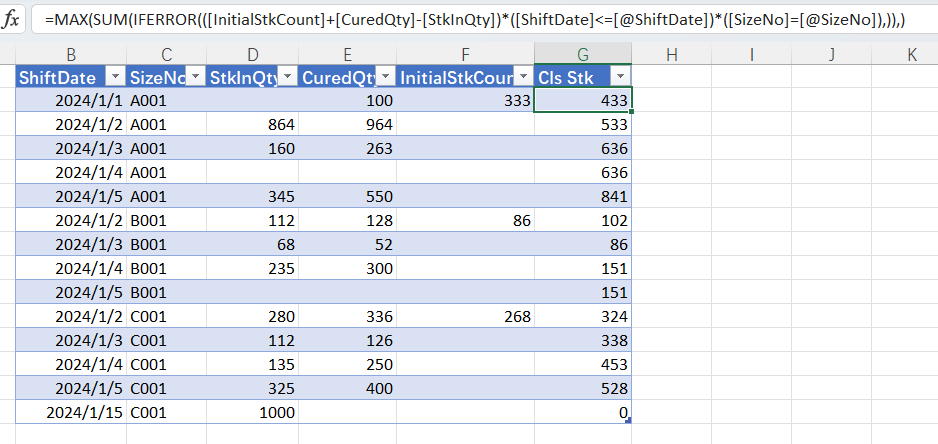Viewport: 938px width, 444px height.
Task: Select InitialStkCount cell showing 86
Action: pos(465,220)
